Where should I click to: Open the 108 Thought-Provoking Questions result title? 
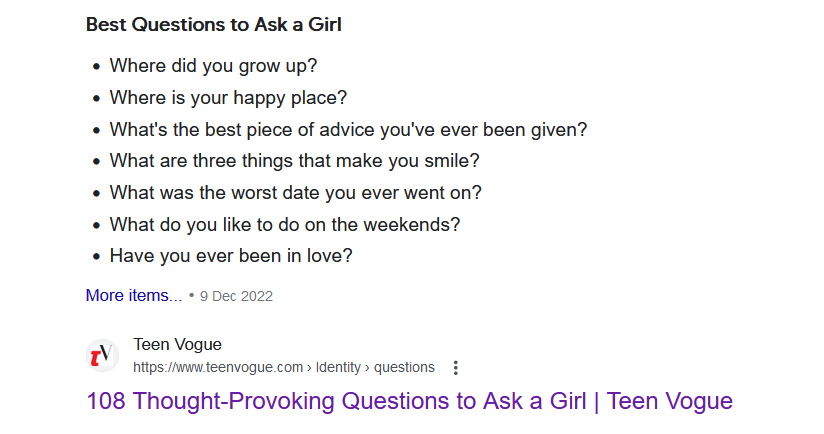click(409, 401)
